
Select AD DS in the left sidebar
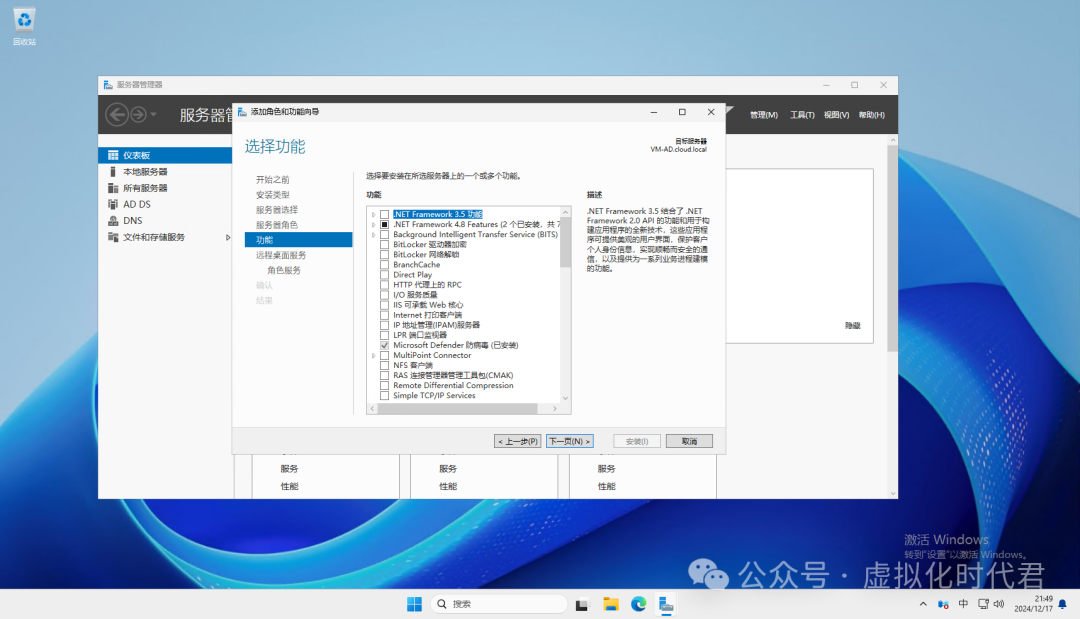click(x=136, y=204)
